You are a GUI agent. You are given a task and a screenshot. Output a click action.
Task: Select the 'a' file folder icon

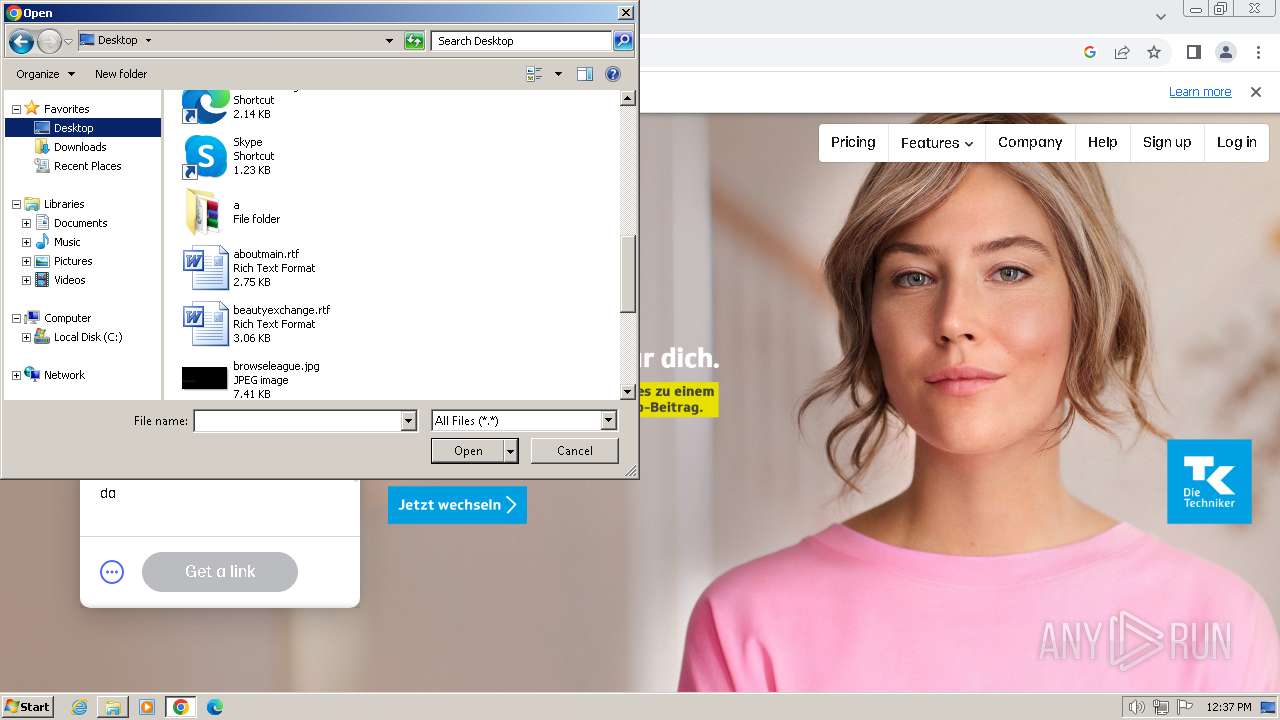(205, 212)
